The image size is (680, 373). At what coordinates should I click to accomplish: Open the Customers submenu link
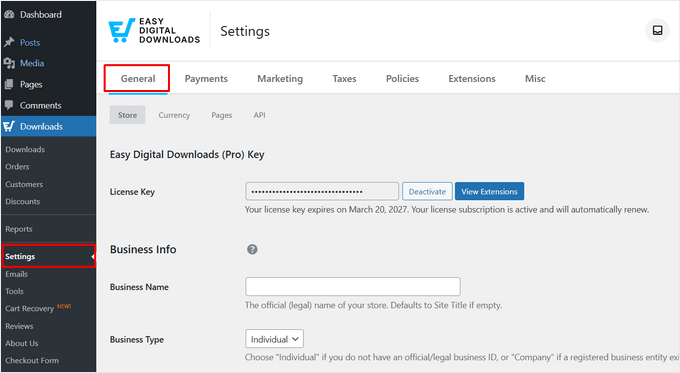[24, 184]
